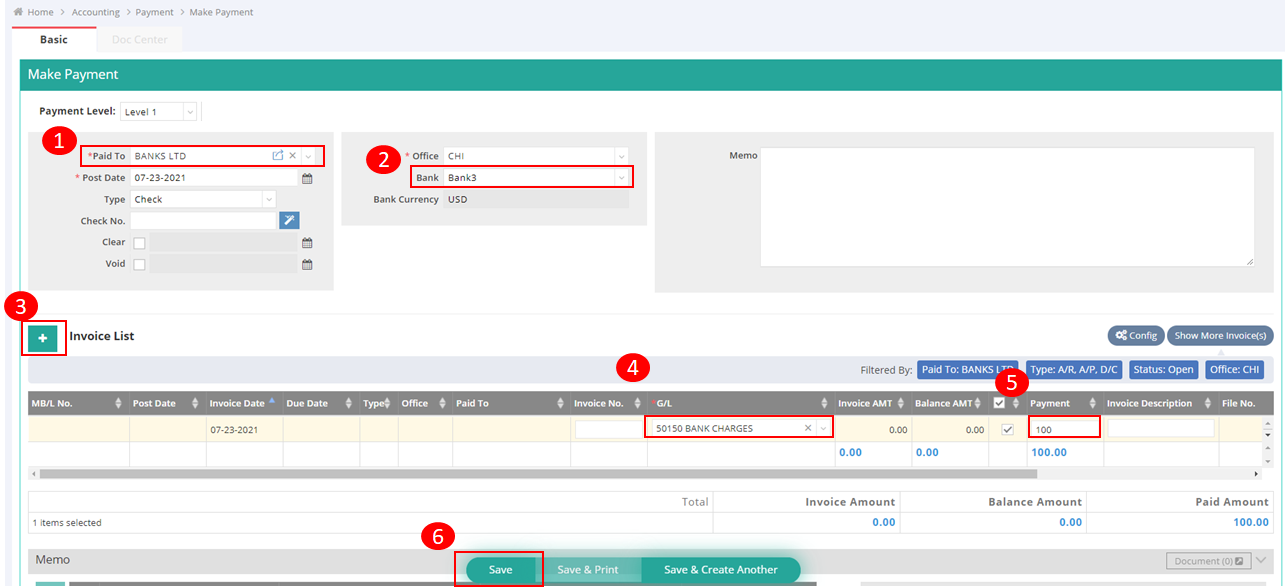The height and width of the screenshot is (587, 1285).
Task: Select the Basic tab
Action: [54, 40]
